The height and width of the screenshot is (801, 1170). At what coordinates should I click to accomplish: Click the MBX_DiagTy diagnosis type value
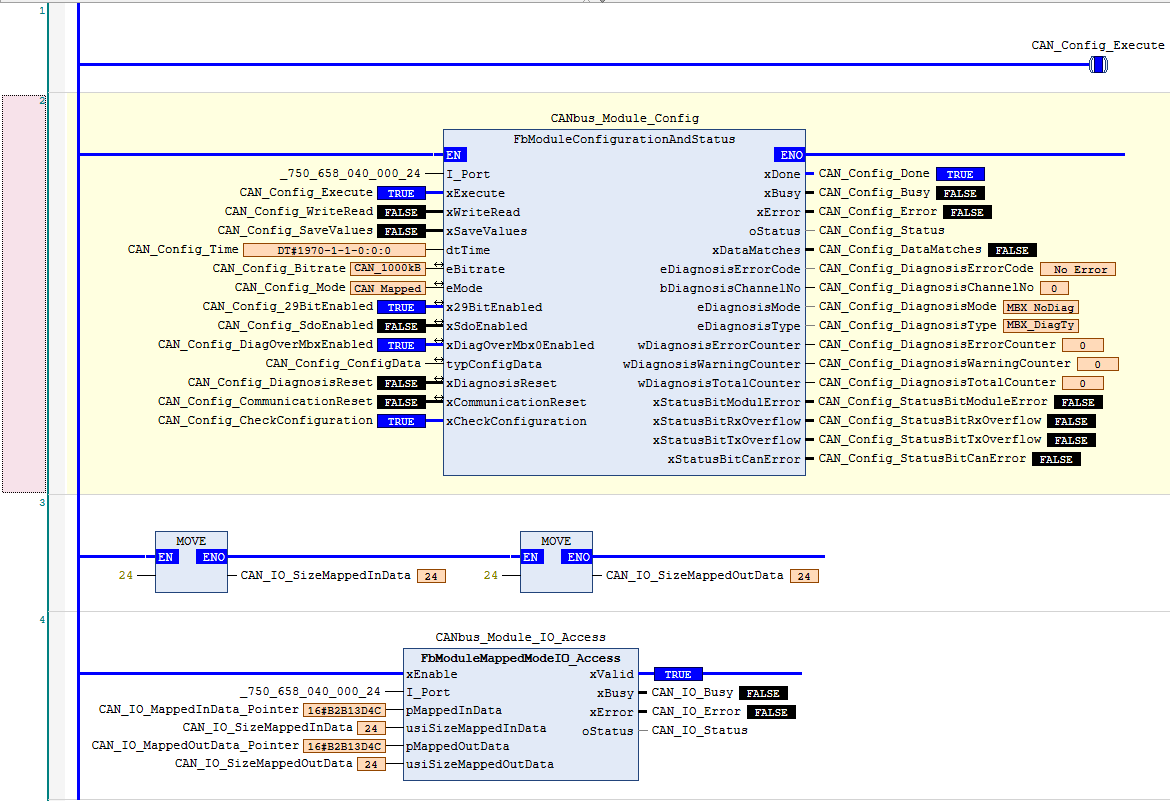1041,325
